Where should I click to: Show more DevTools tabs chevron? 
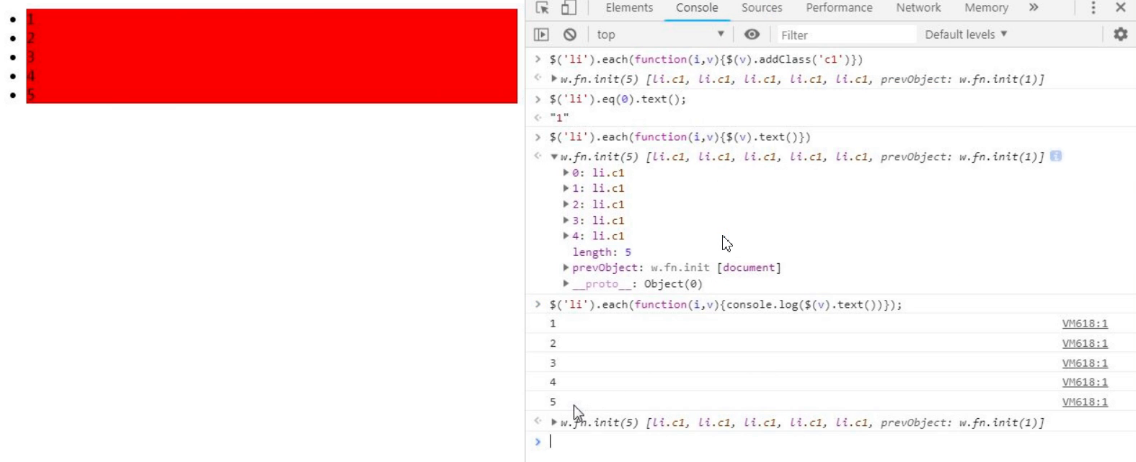(x=1033, y=8)
